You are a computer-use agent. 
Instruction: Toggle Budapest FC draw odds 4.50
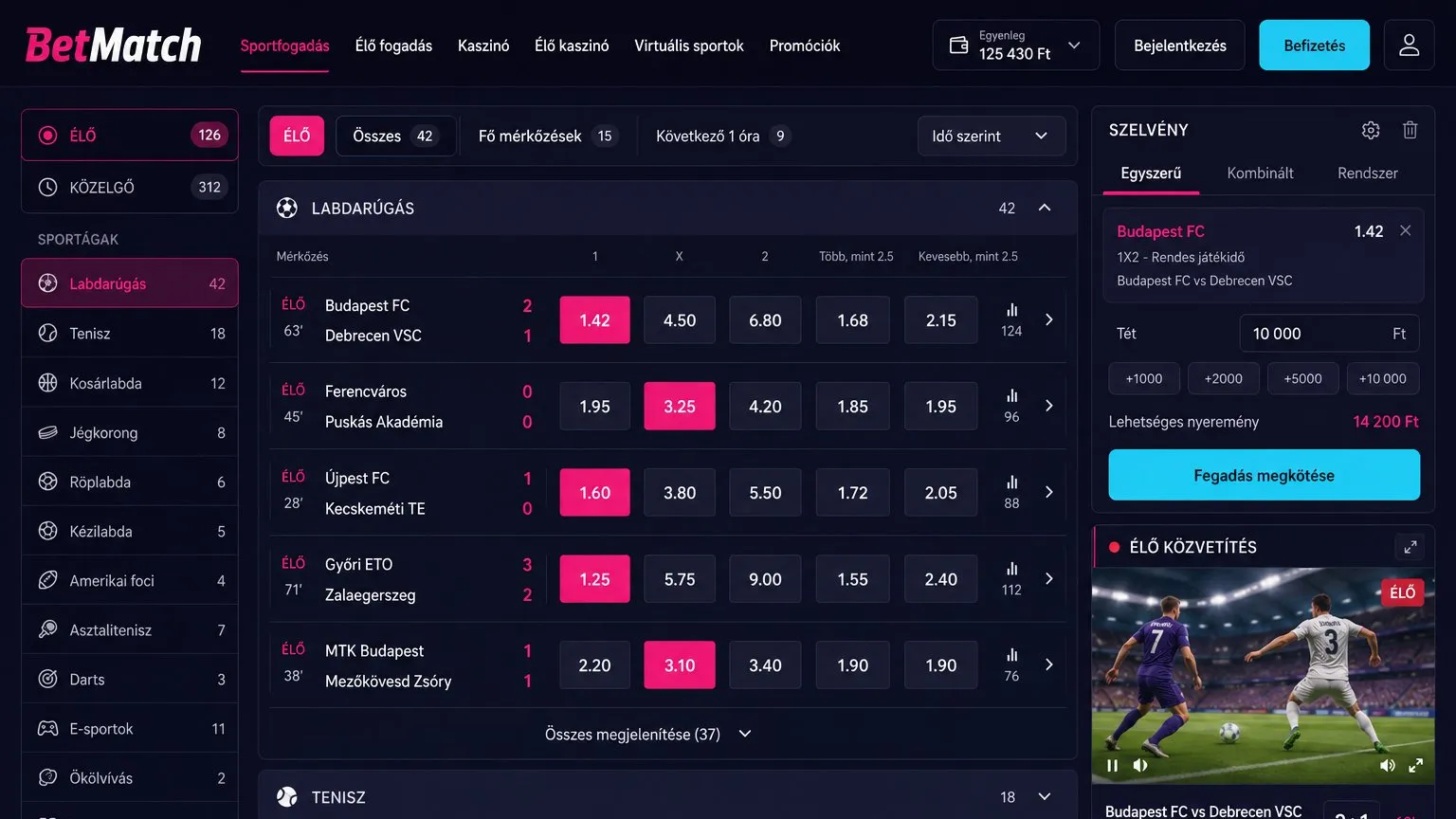(x=680, y=320)
